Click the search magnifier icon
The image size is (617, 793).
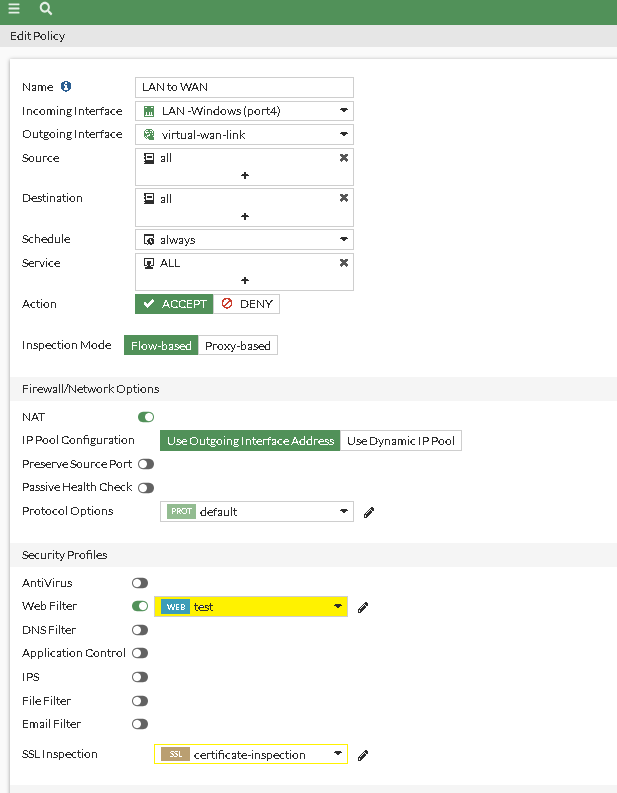[x=46, y=9]
